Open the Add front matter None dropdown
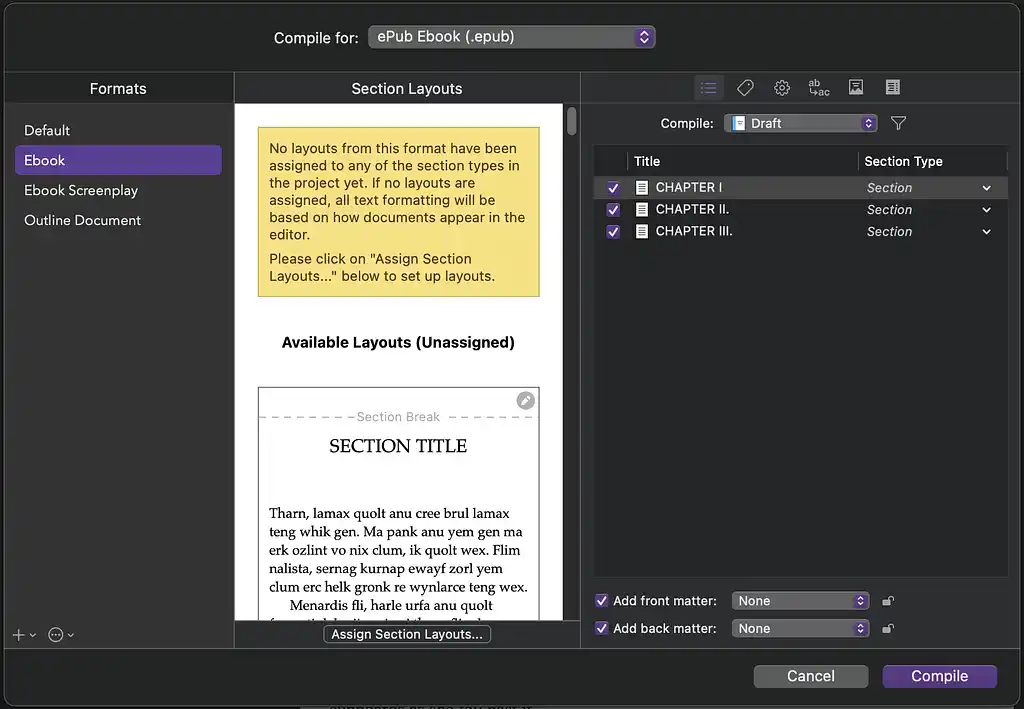1024x709 pixels. (x=800, y=600)
